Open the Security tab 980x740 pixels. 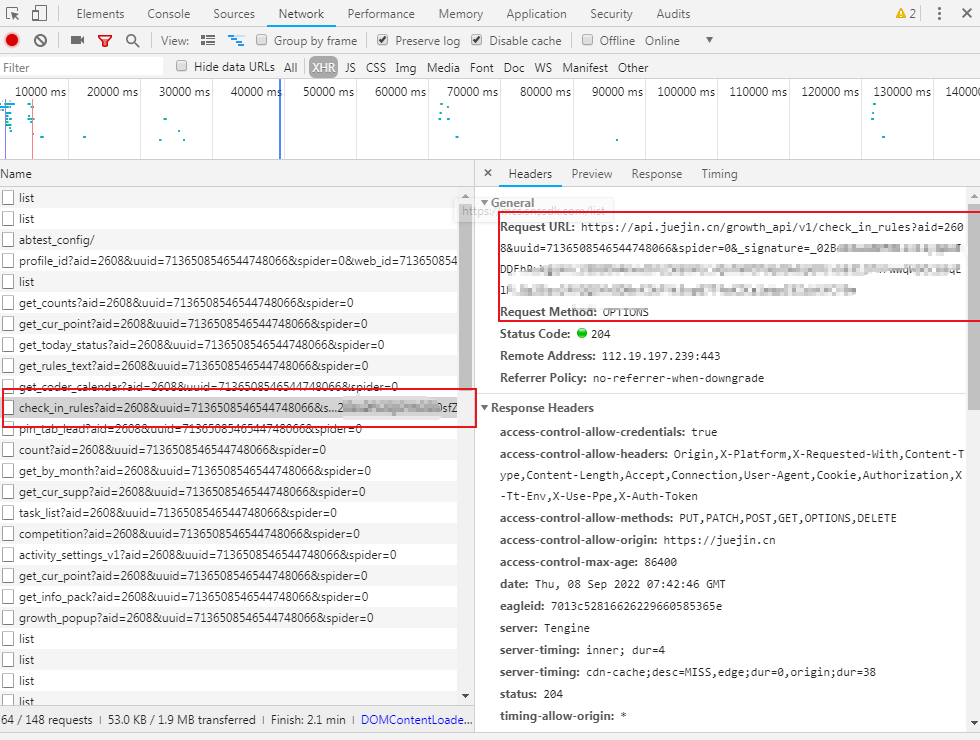[x=611, y=14]
